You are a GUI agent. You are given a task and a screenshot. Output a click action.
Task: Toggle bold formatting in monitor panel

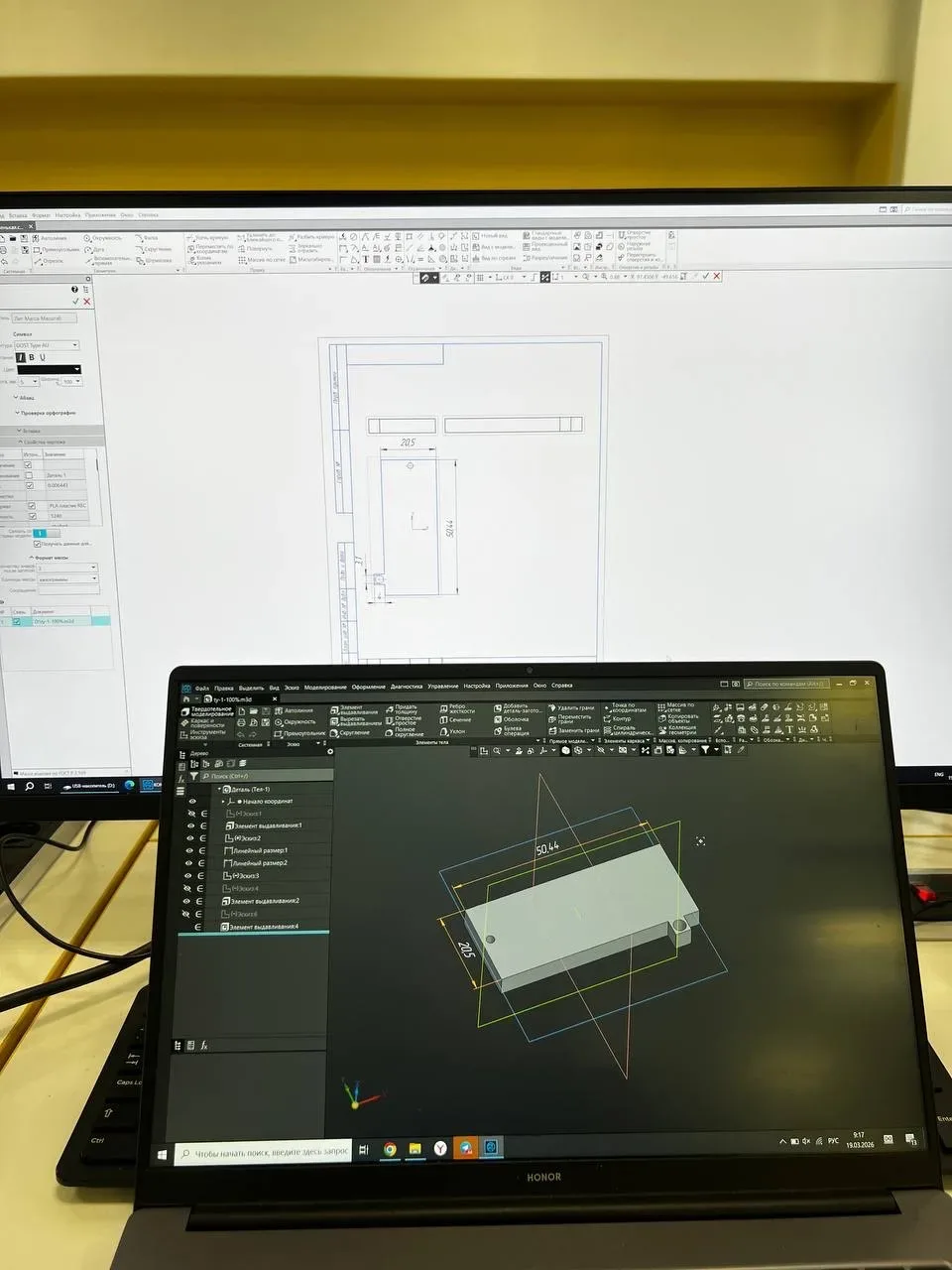click(x=32, y=357)
